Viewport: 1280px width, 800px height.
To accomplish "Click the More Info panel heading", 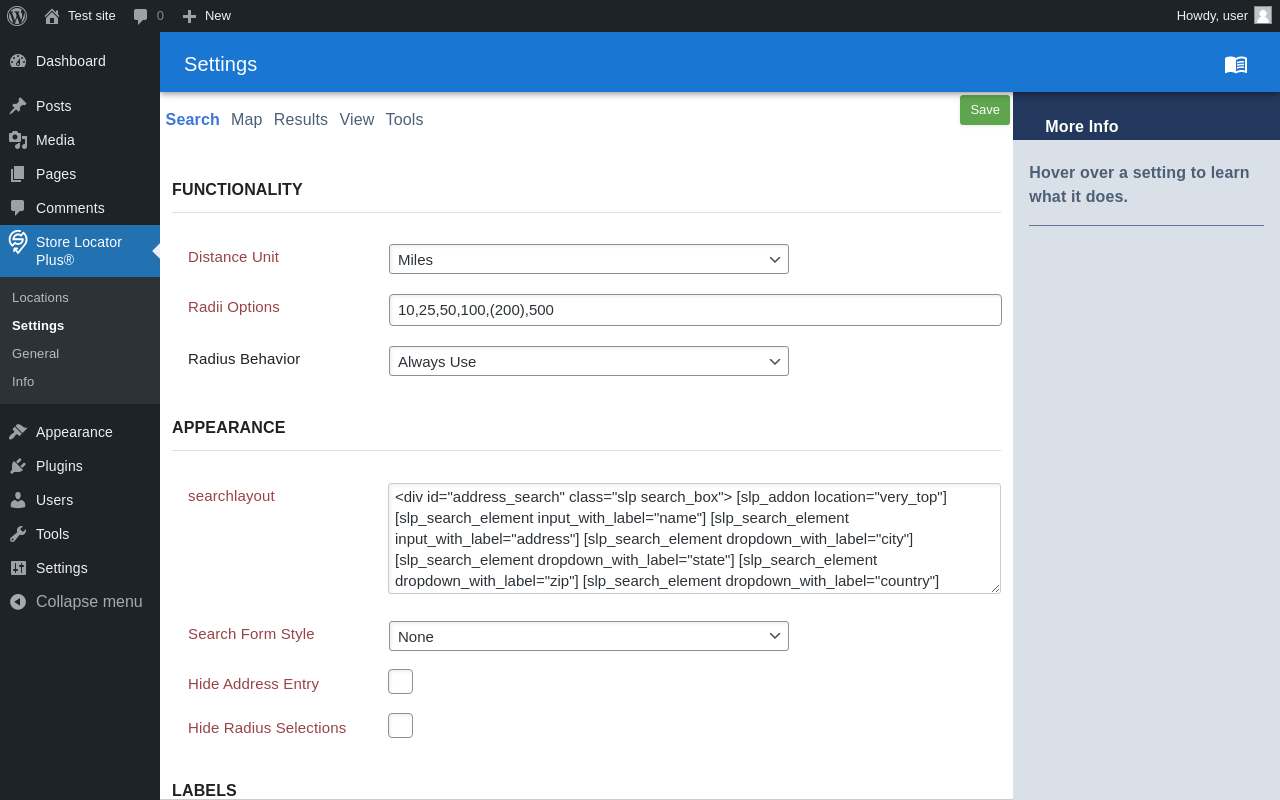I will [1082, 127].
